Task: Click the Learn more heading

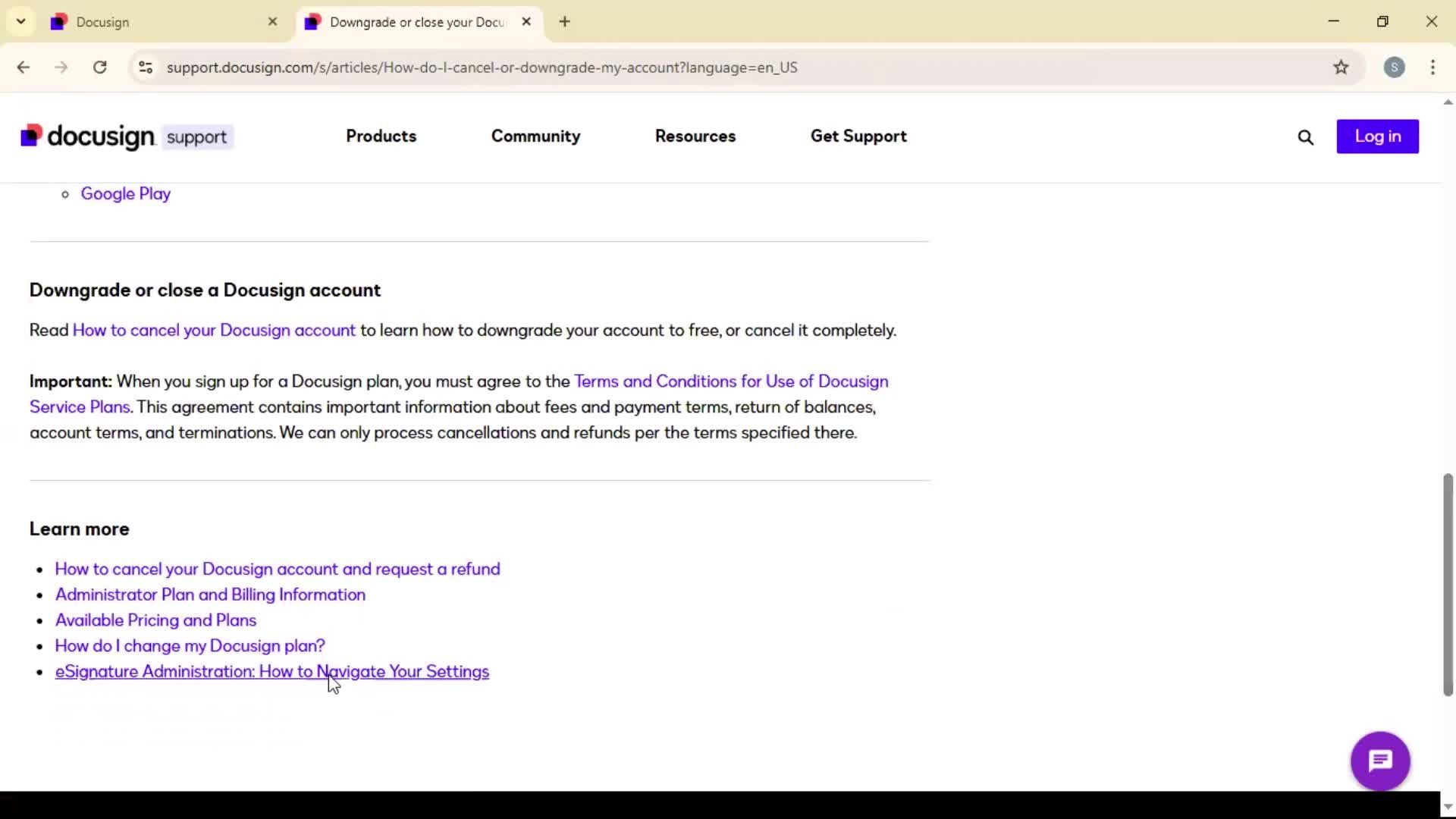Action: pyautogui.click(x=80, y=529)
